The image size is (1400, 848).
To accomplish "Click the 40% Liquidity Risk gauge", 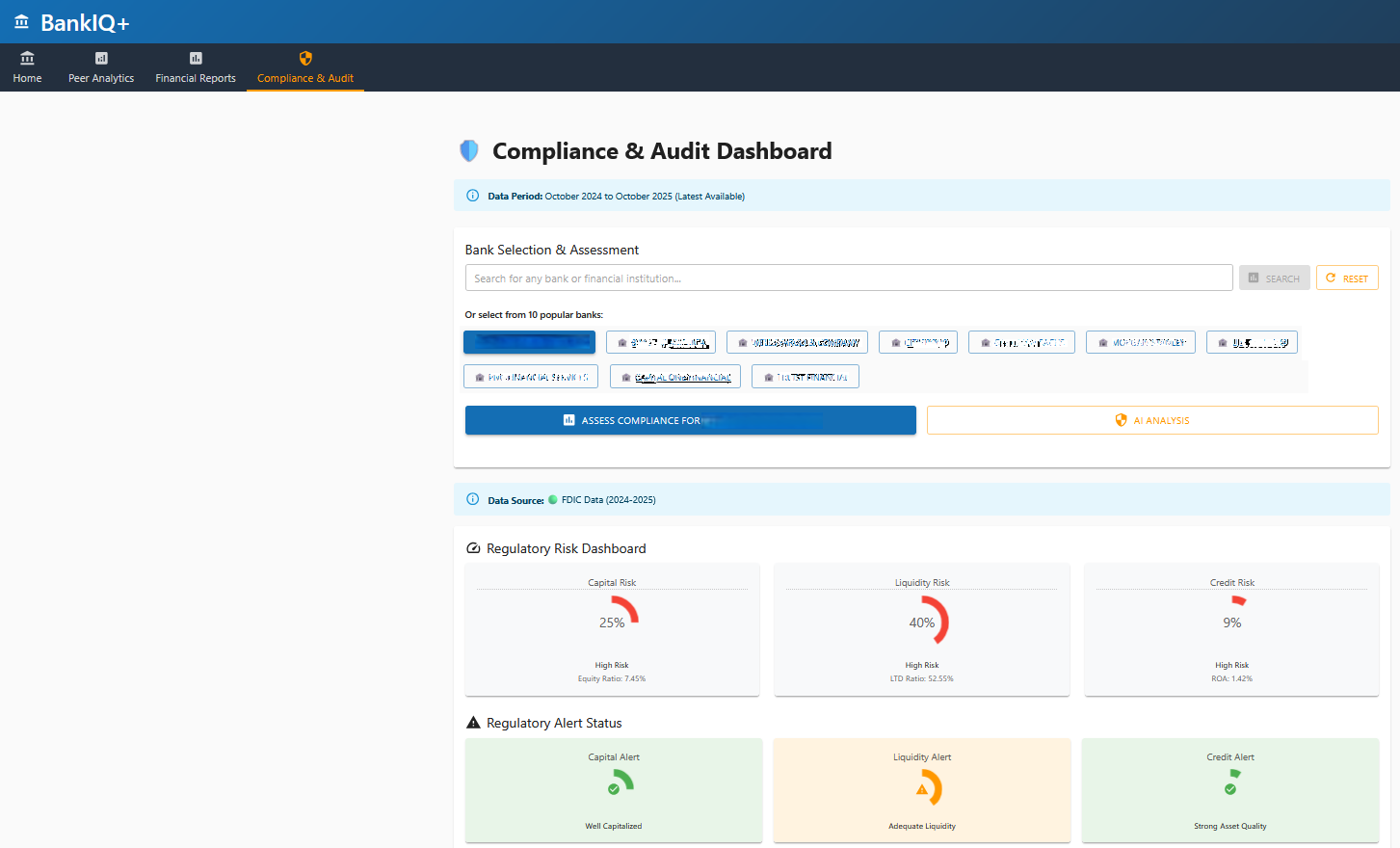I will [922, 623].
